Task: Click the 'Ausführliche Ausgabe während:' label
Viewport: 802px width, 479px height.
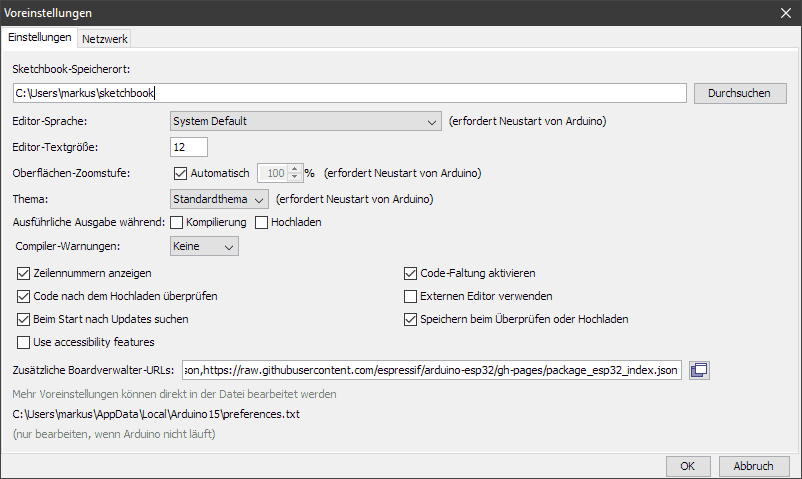Action: (x=88, y=222)
